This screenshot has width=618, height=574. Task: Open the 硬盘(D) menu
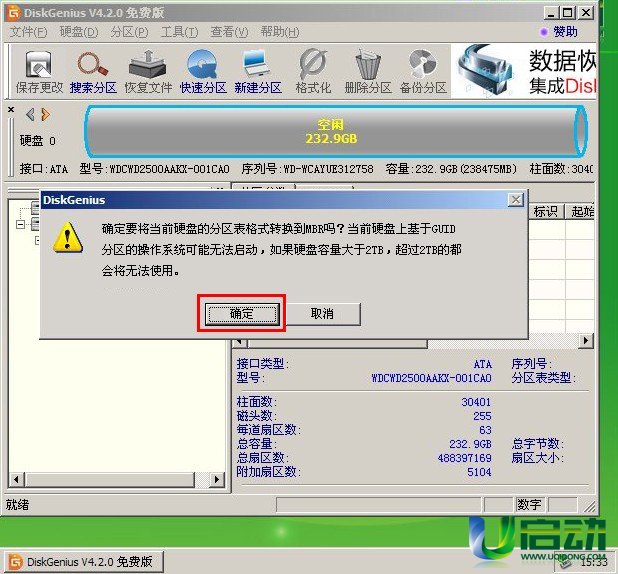click(x=79, y=32)
